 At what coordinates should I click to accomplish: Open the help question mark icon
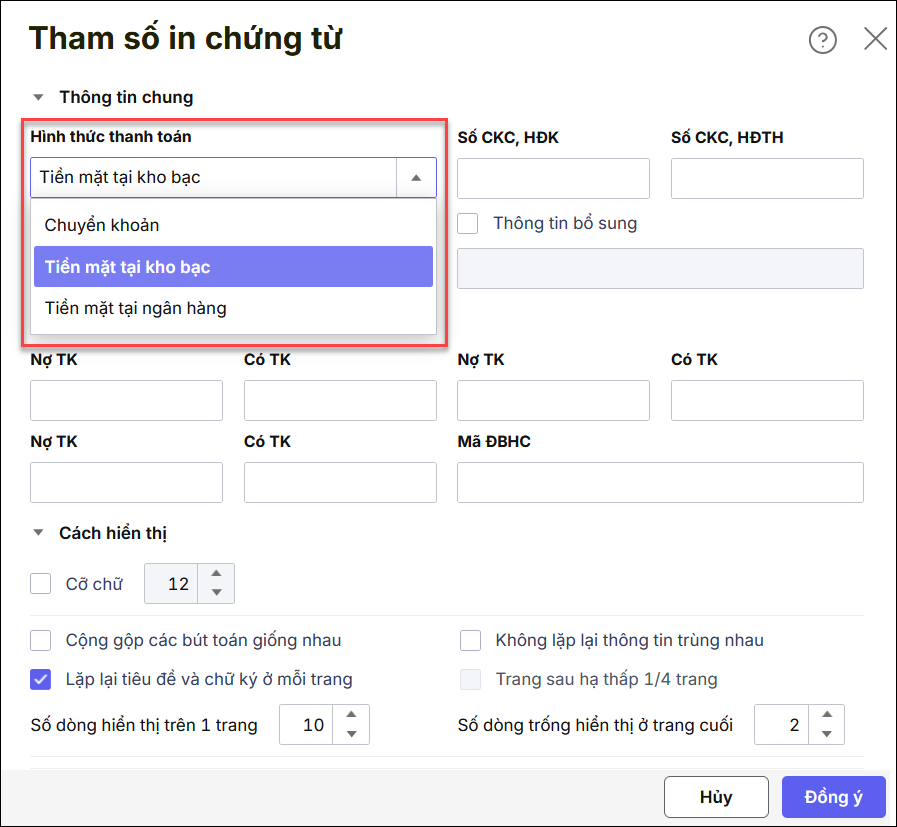tap(822, 40)
